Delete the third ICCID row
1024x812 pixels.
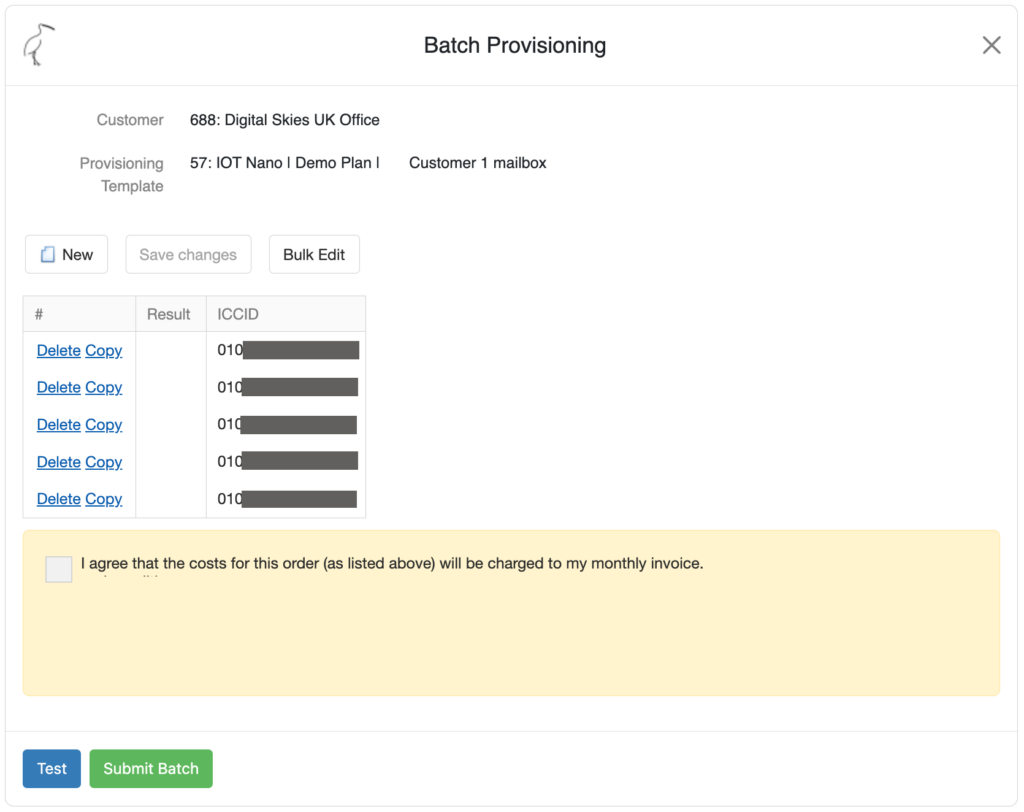point(58,425)
